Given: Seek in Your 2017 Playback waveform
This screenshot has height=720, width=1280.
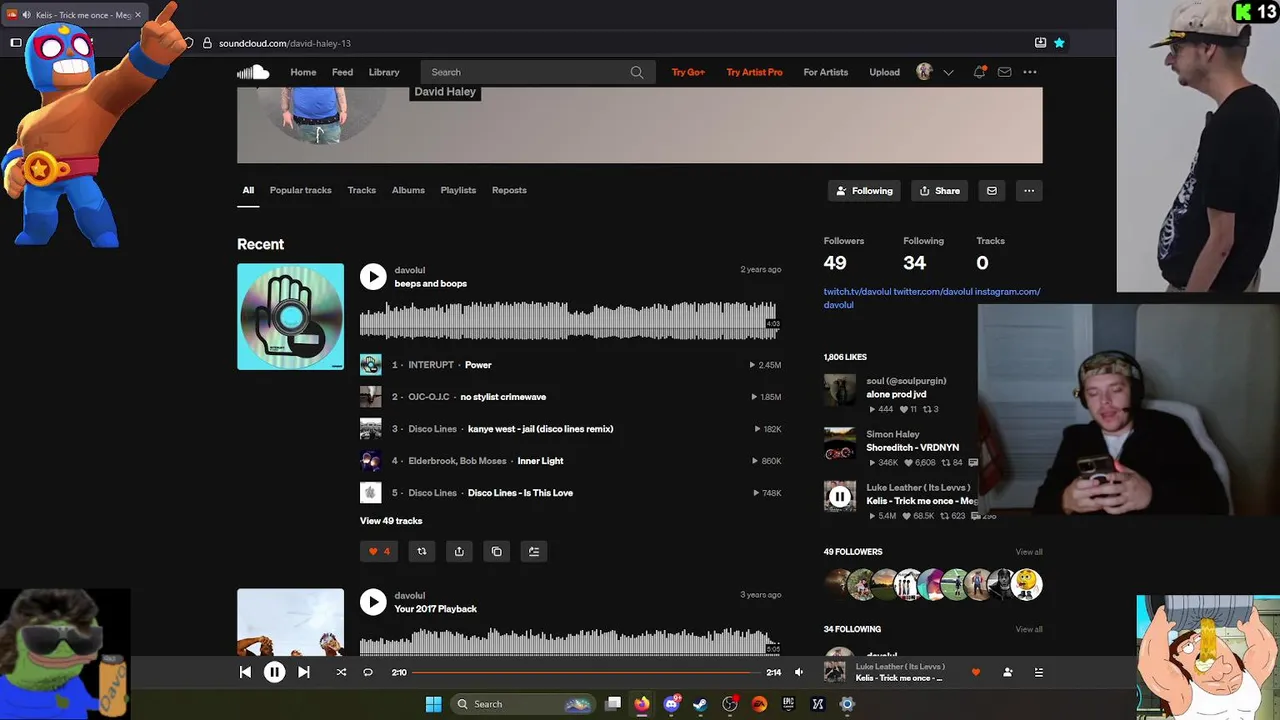Looking at the screenshot, I should point(569,642).
